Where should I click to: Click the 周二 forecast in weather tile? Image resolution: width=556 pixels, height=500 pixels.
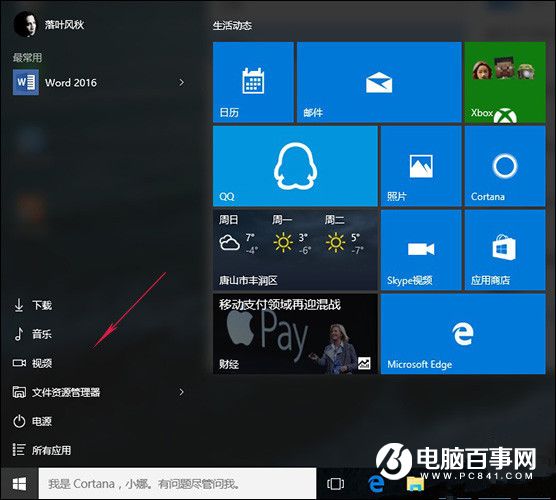[345, 234]
